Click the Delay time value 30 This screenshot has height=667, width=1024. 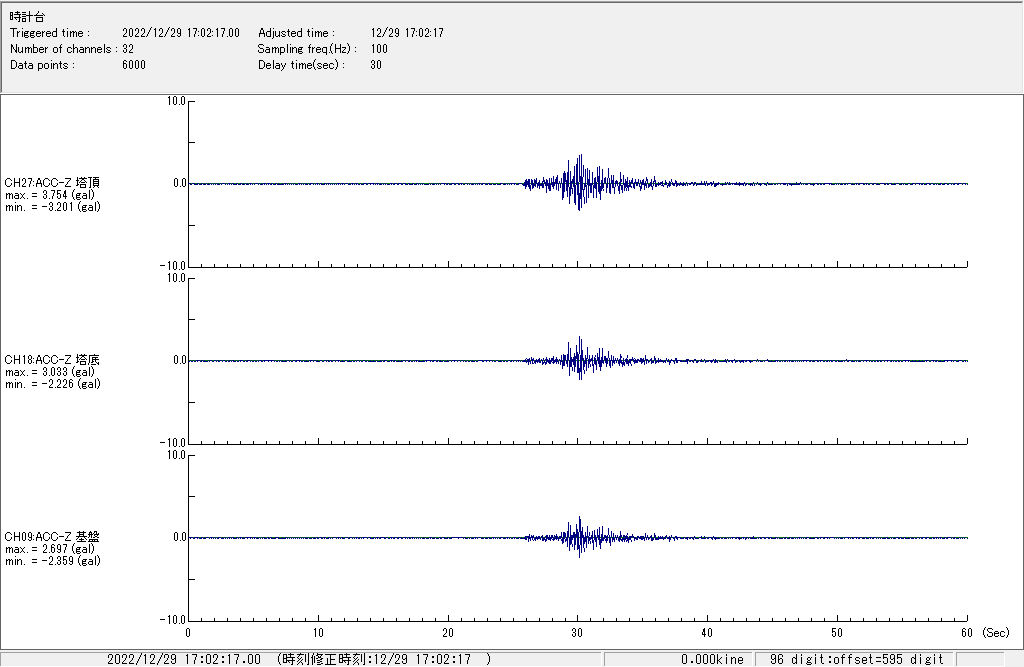376,65
